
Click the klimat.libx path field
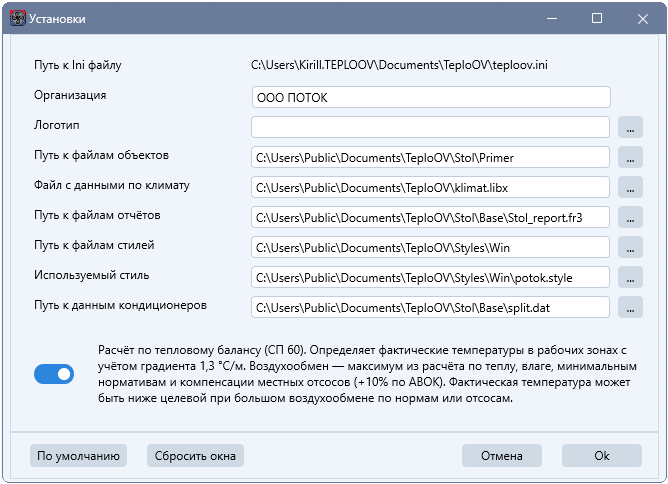[x=430, y=187]
